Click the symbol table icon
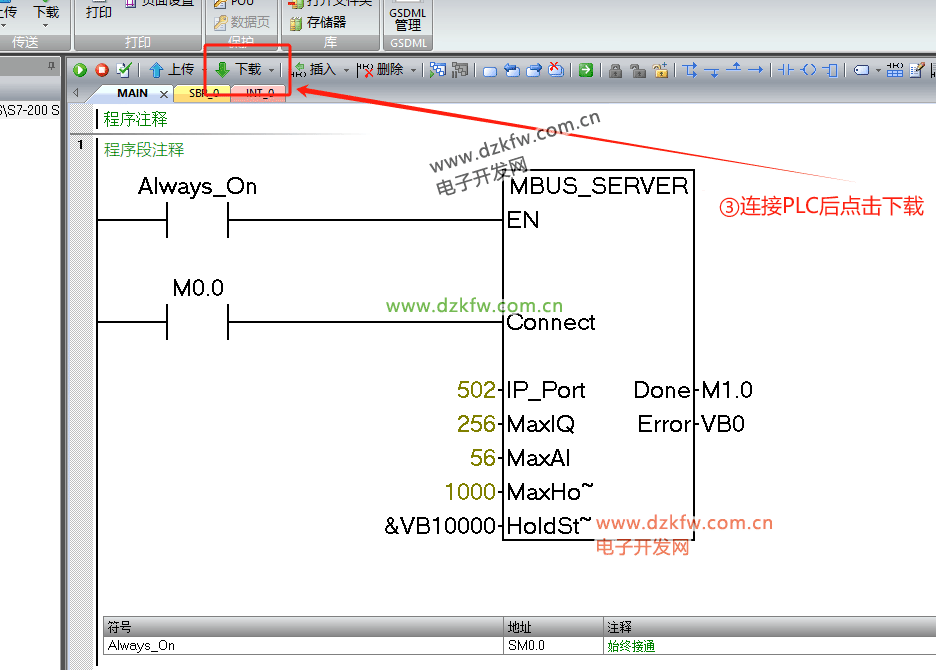 895,70
